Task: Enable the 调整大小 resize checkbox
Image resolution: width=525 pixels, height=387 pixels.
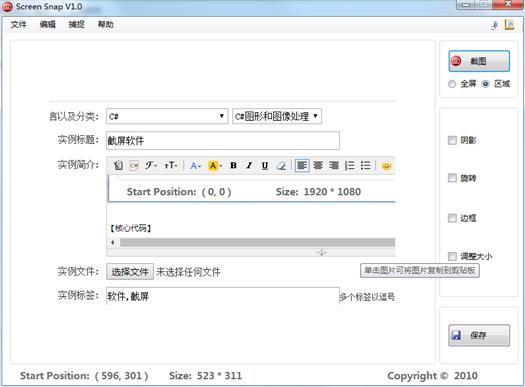Action: pos(452,256)
